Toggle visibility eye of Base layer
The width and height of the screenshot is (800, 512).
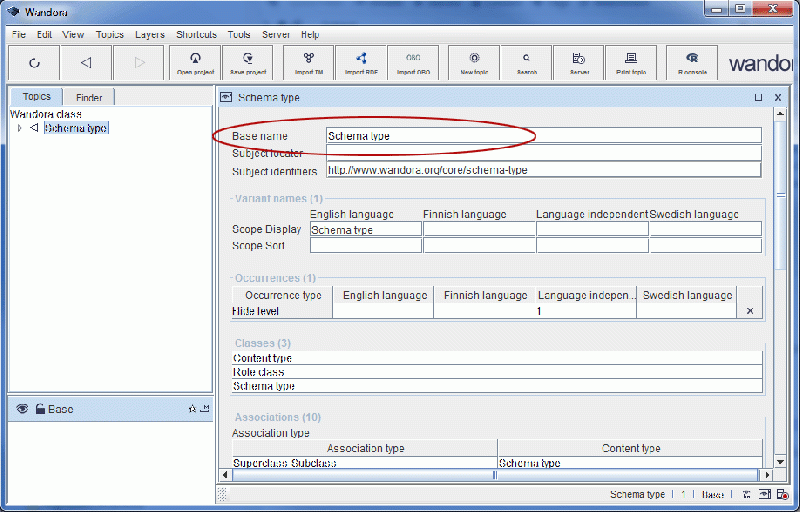coord(20,409)
